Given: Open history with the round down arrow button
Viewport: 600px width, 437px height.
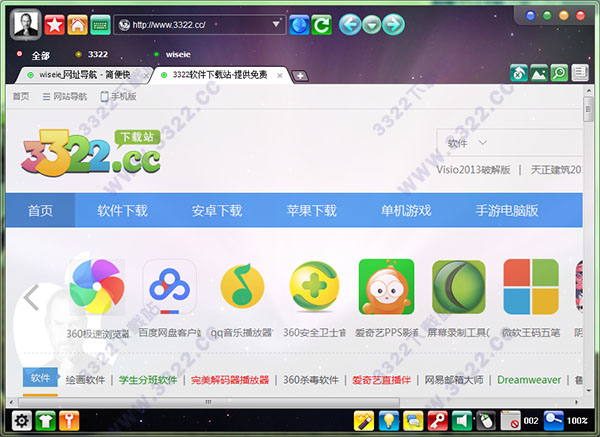Looking at the screenshot, I should point(372,25).
